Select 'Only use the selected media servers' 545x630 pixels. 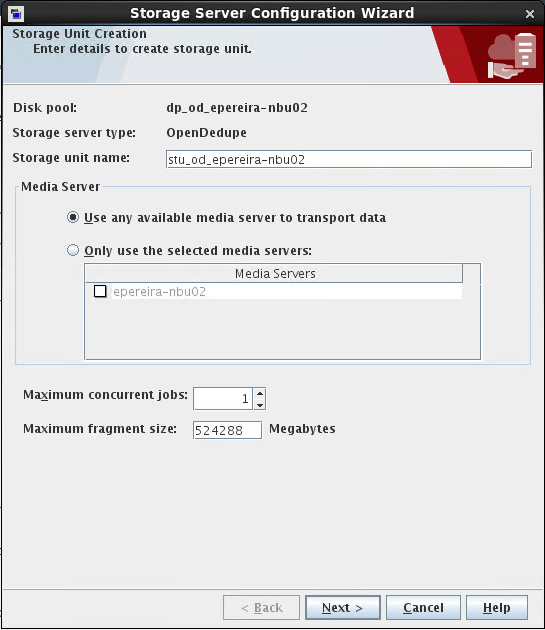point(73,250)
